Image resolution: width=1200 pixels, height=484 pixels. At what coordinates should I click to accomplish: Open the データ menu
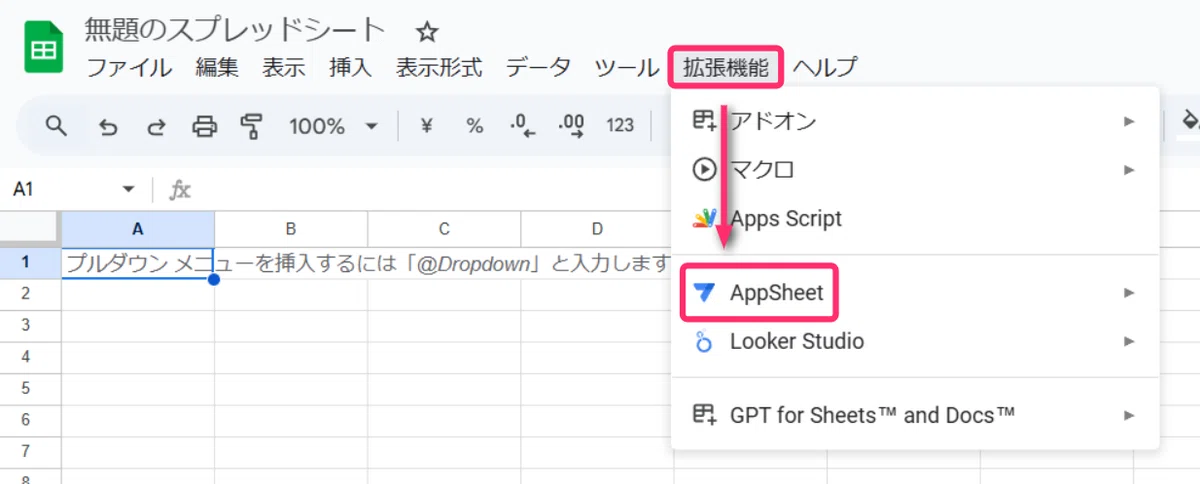(538, 68)
